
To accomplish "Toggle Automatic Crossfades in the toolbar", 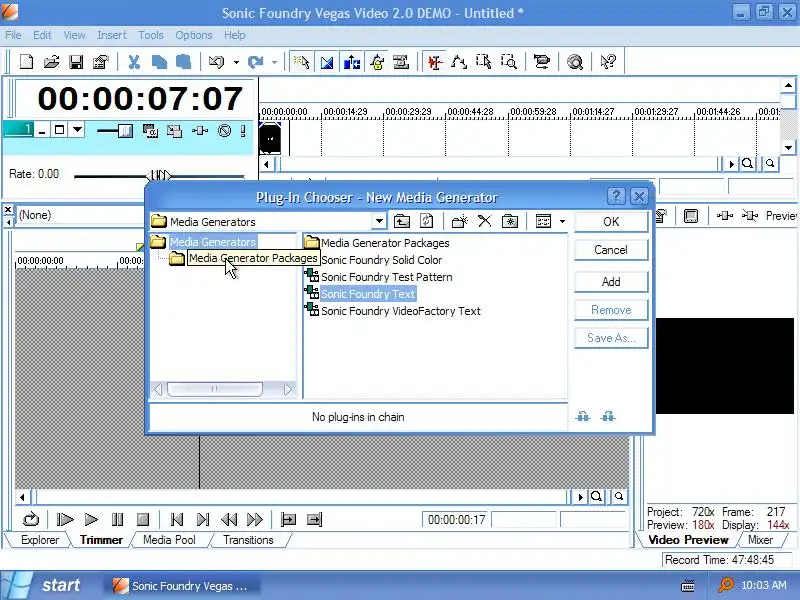I will coord(327,62).
